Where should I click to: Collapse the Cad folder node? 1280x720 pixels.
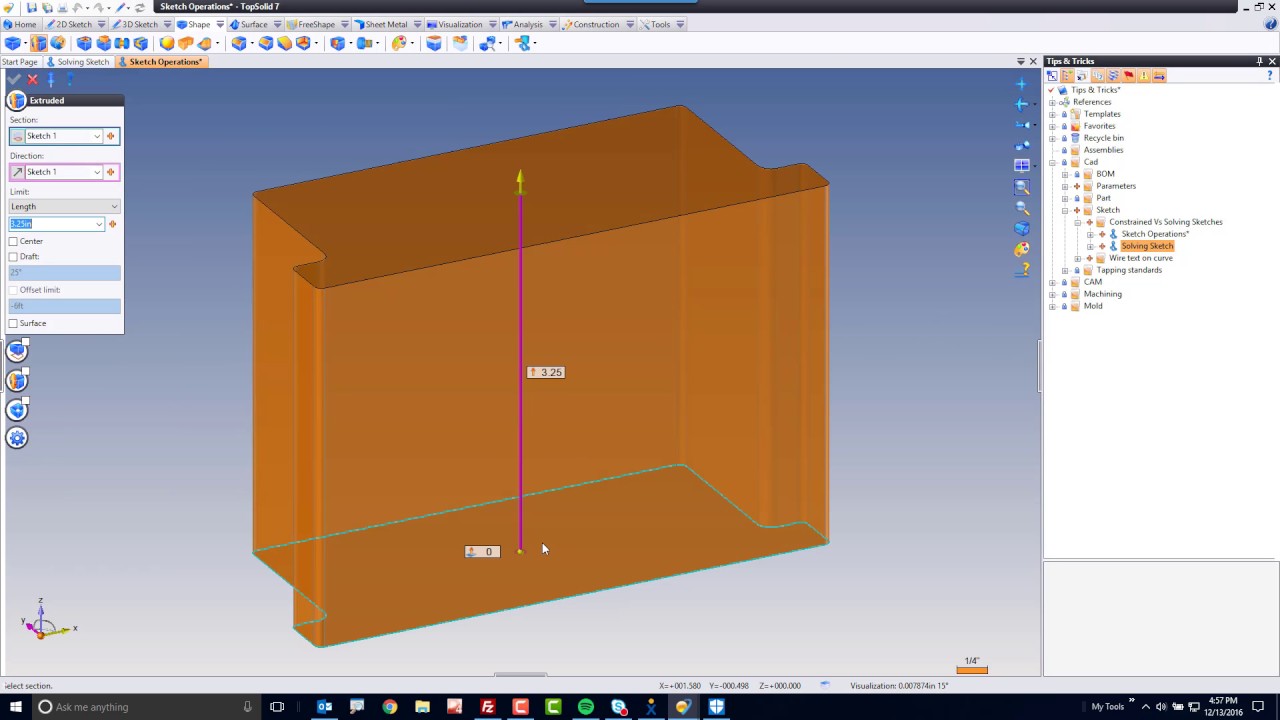tap(1052, 162)
